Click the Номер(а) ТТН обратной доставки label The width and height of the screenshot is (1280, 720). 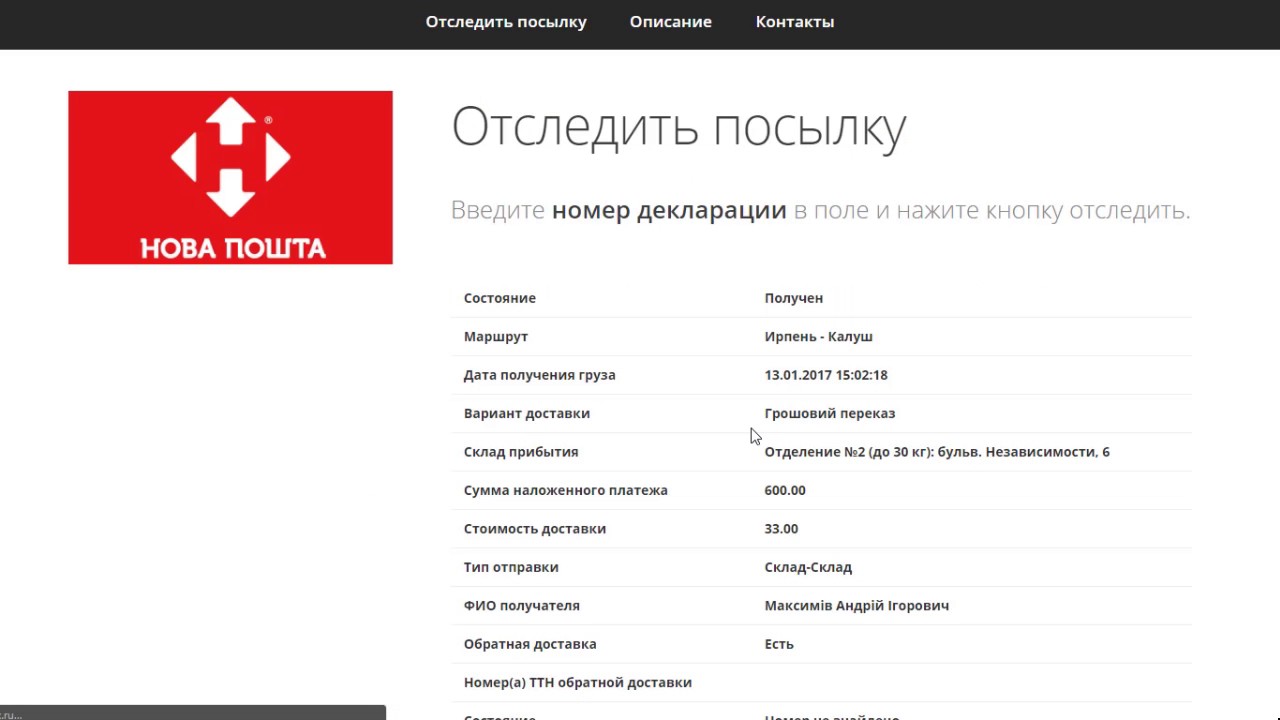(x=577, y=683)
